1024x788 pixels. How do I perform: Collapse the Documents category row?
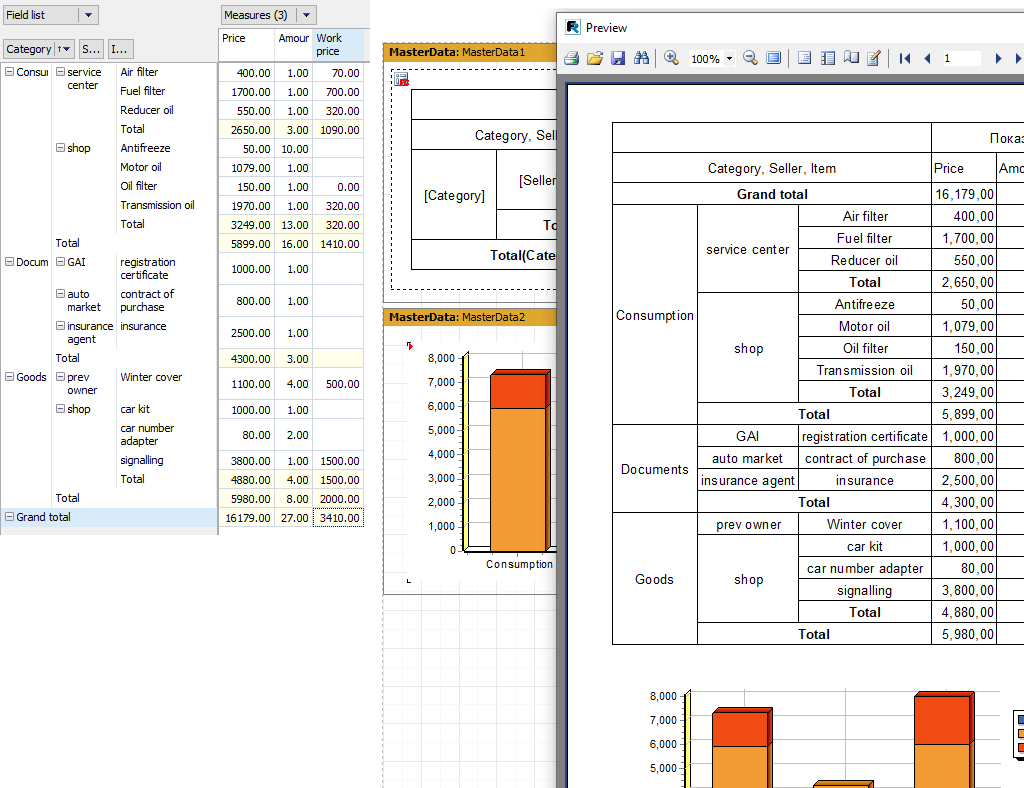click(x=10, y=262)
